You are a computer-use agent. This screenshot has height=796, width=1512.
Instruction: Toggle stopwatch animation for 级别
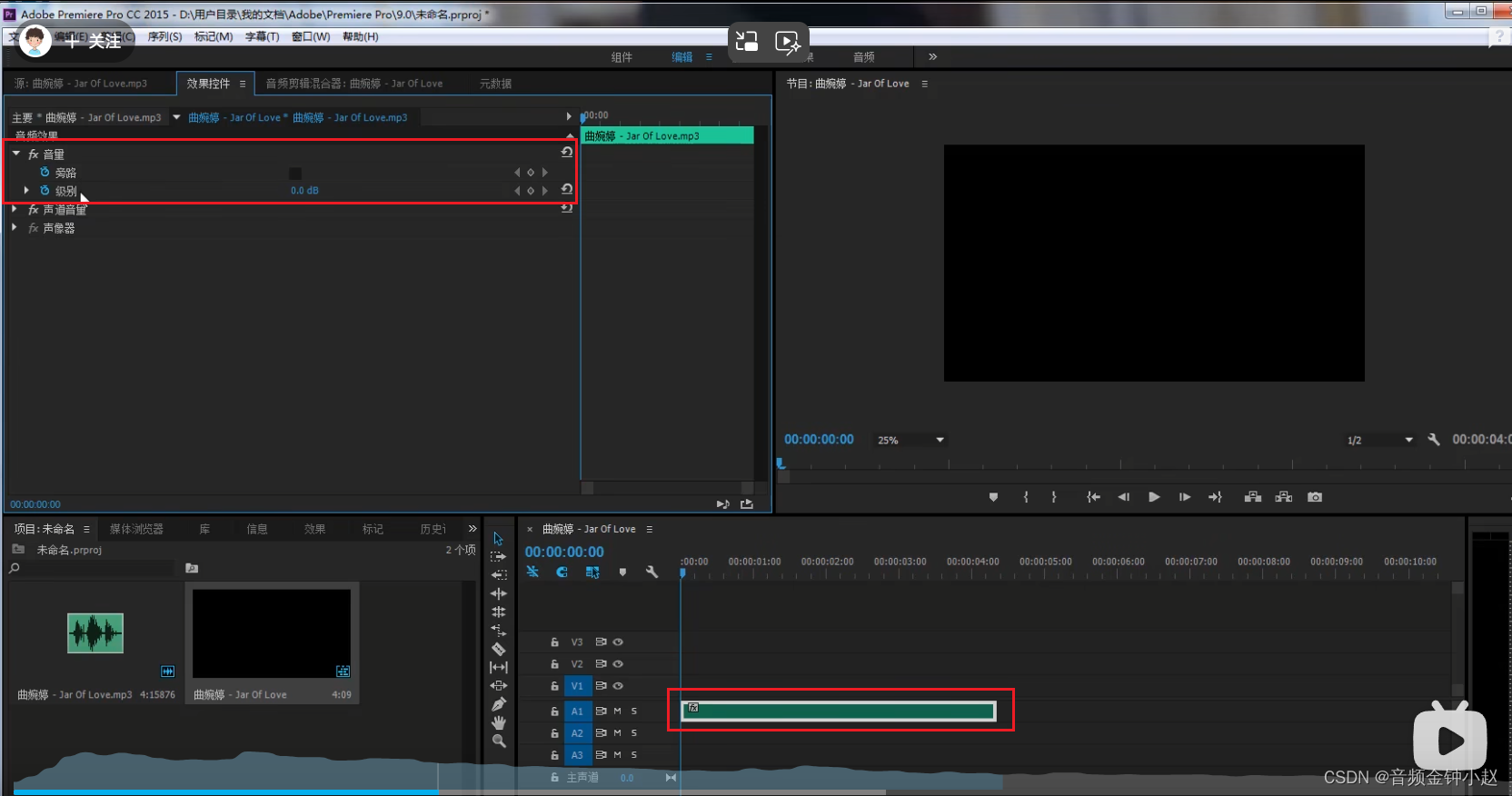point(45,190)
